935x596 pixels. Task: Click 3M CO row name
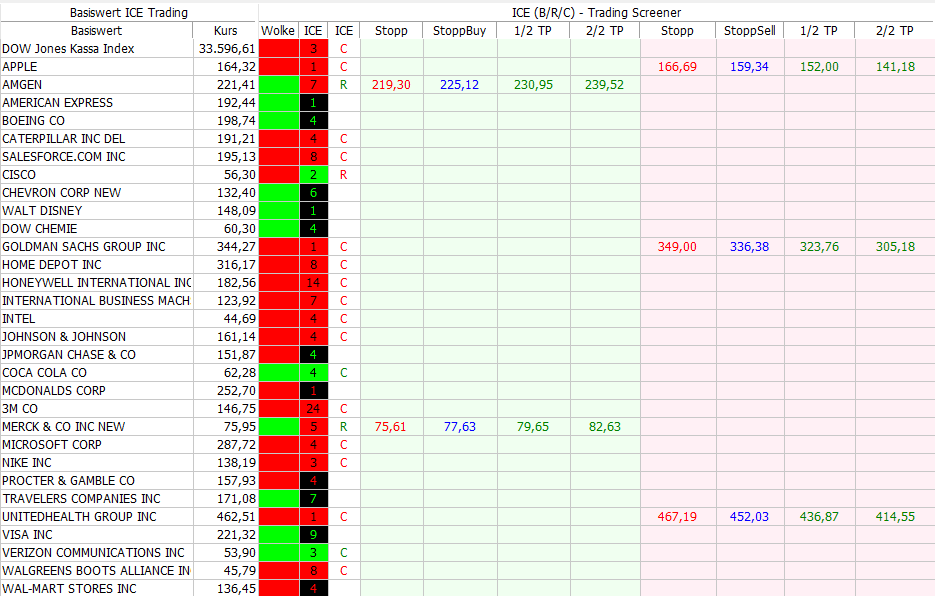click(20, 409)
